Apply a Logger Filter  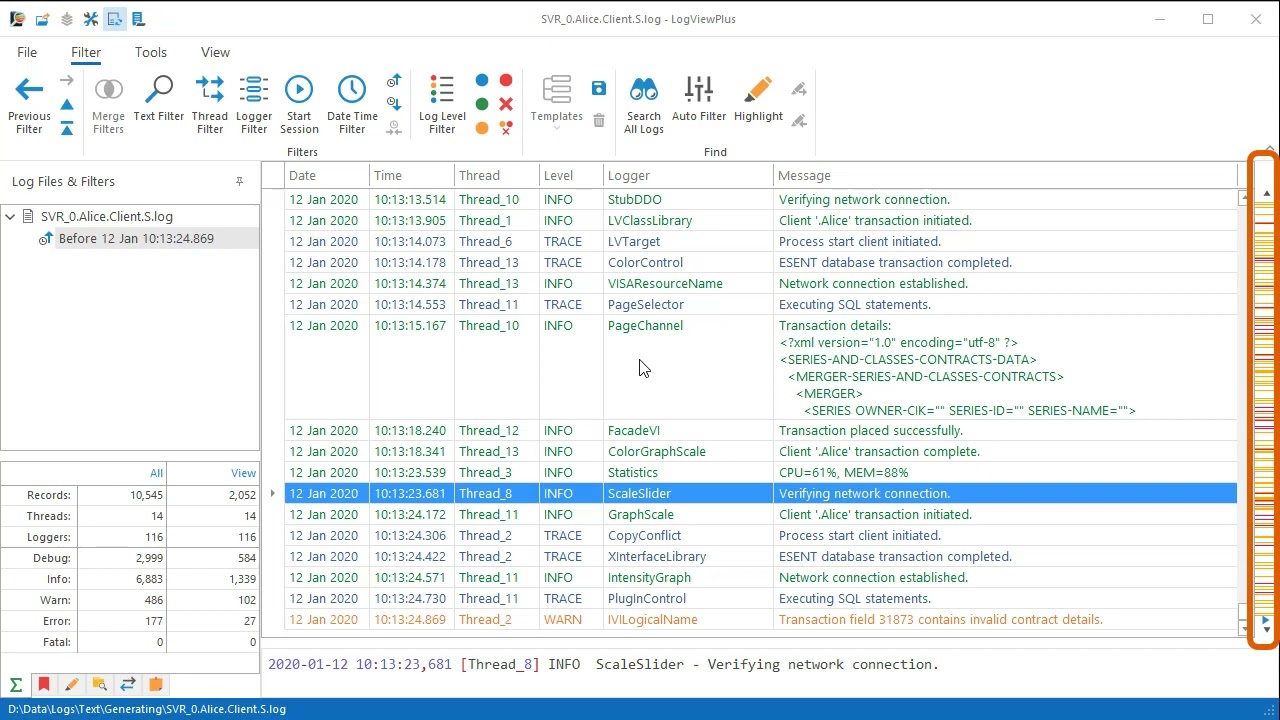254,105
